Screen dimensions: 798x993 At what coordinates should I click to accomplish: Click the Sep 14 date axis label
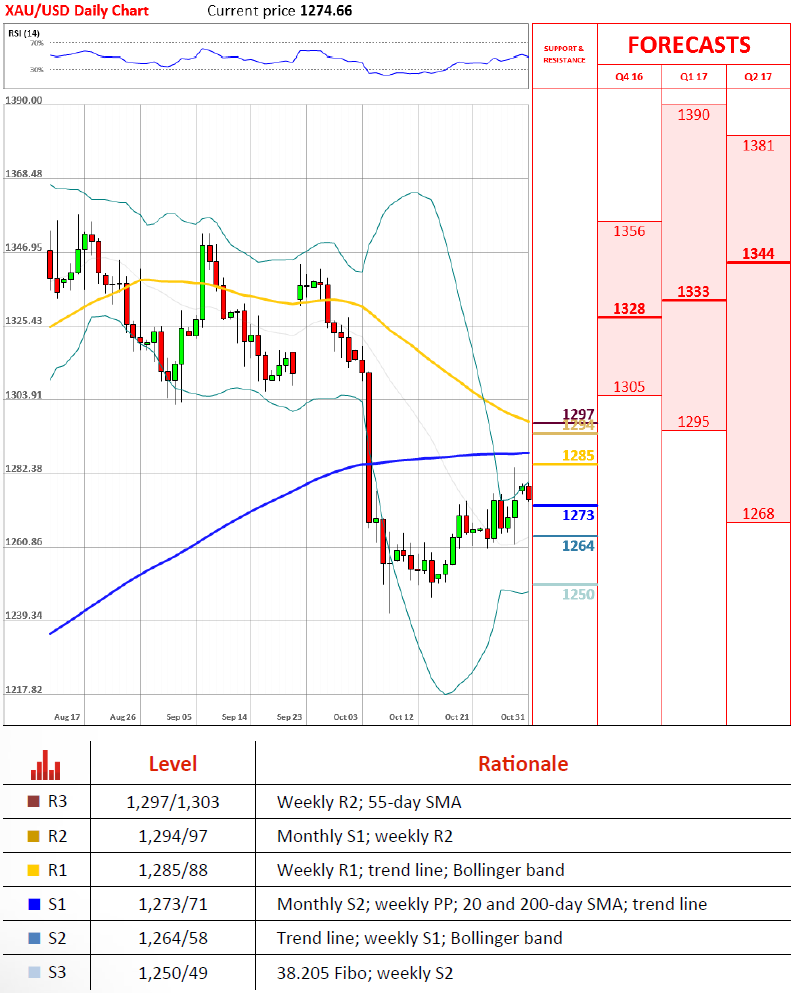(234, 718)
